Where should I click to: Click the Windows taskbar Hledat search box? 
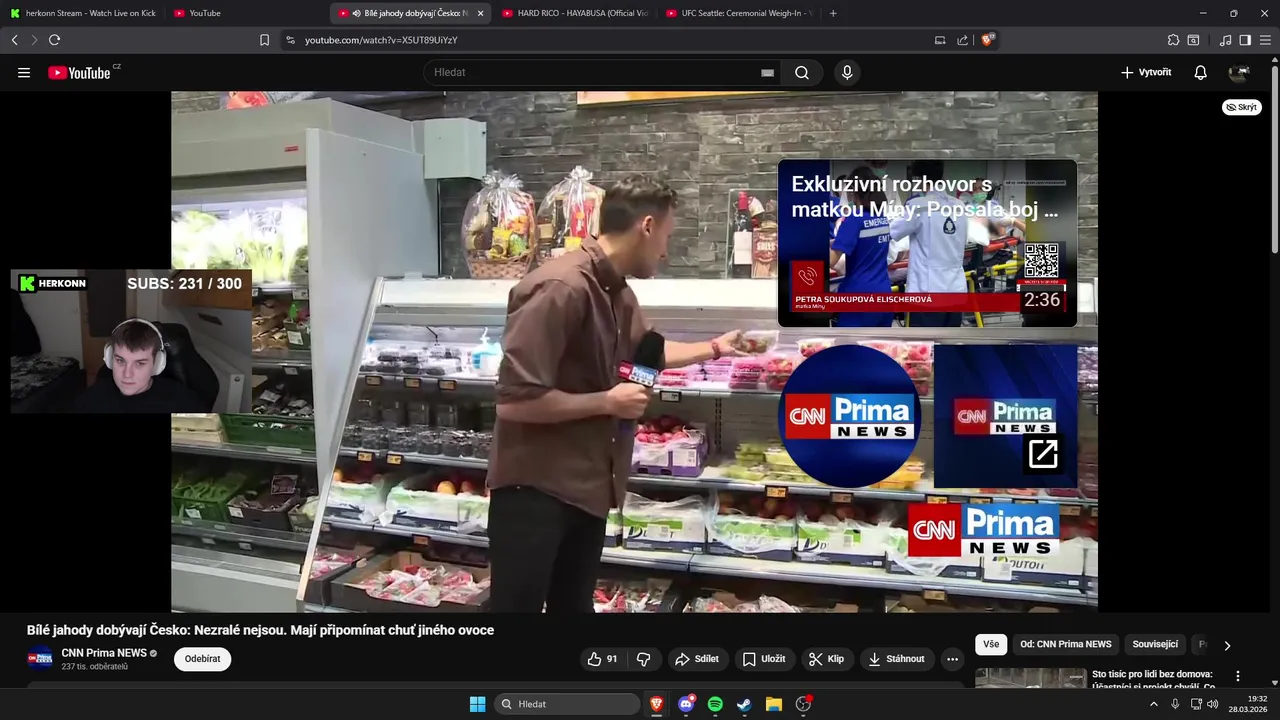click(568, 704)
